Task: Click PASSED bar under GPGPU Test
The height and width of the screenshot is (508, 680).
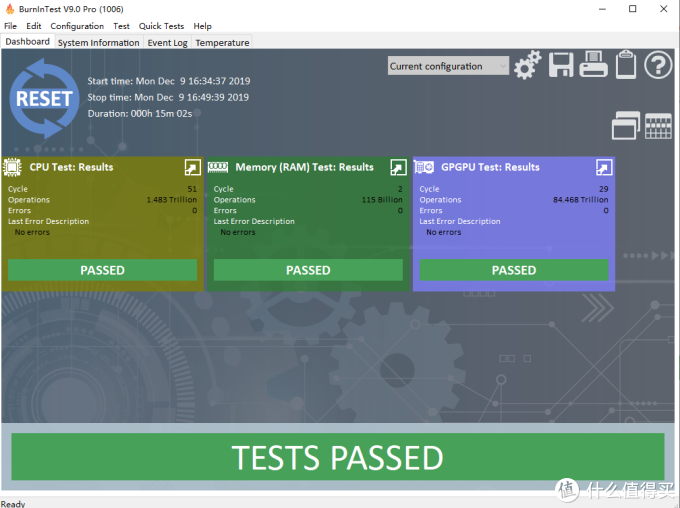Action: click(514, 270)
